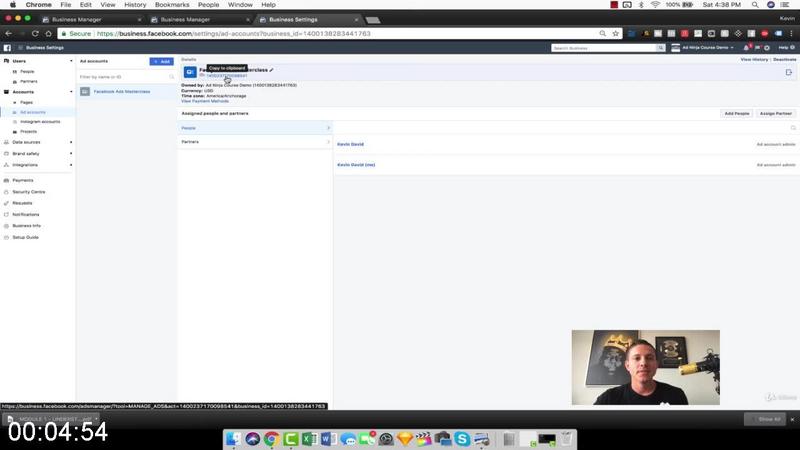Switch to second Business Manager tab
The height and width of the screenshot is (450, 800).
tap(200, 19)
